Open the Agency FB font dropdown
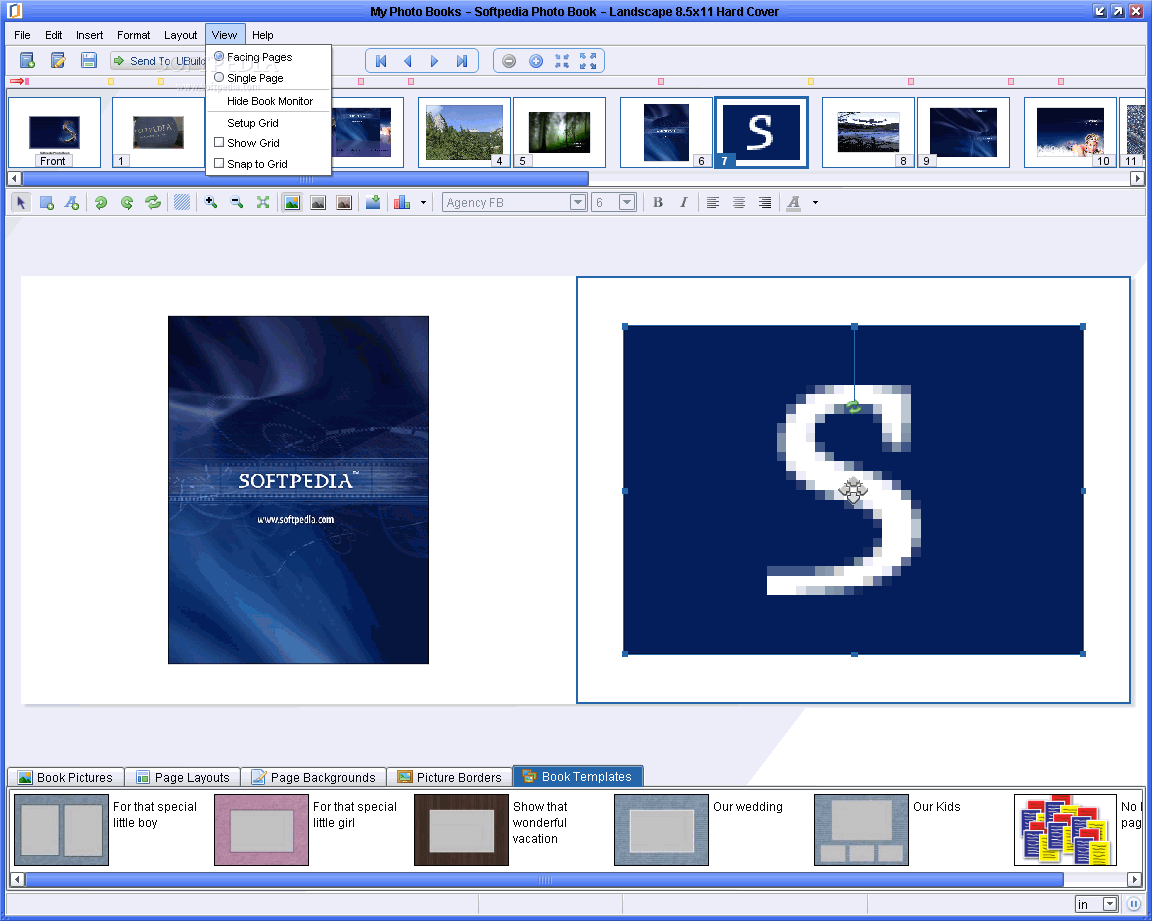This screenshot has height=921, width=1152. (578, 203)
